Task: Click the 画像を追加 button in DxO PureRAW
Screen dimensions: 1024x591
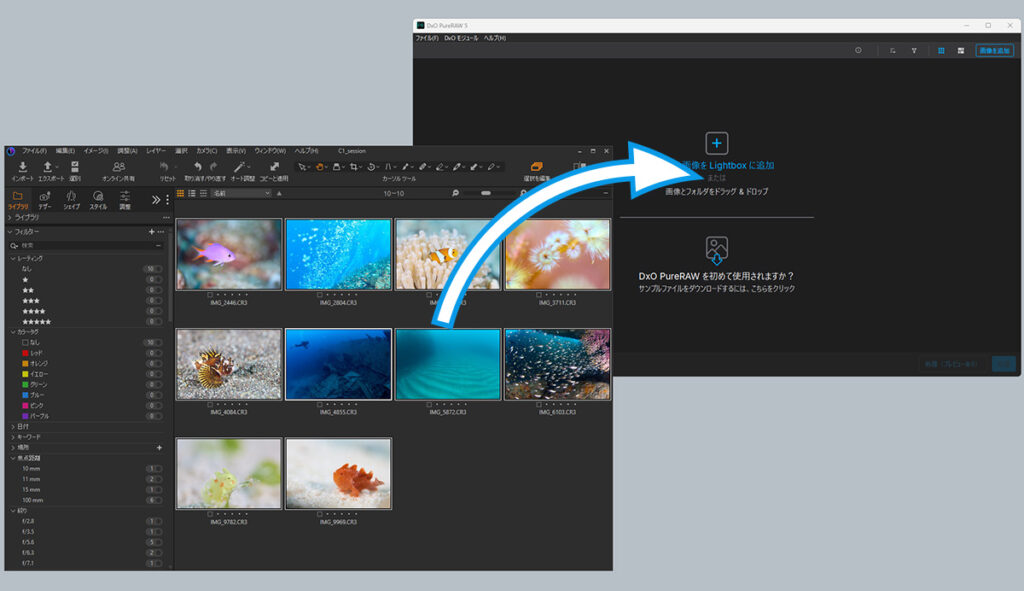Action: coord(993,50)
